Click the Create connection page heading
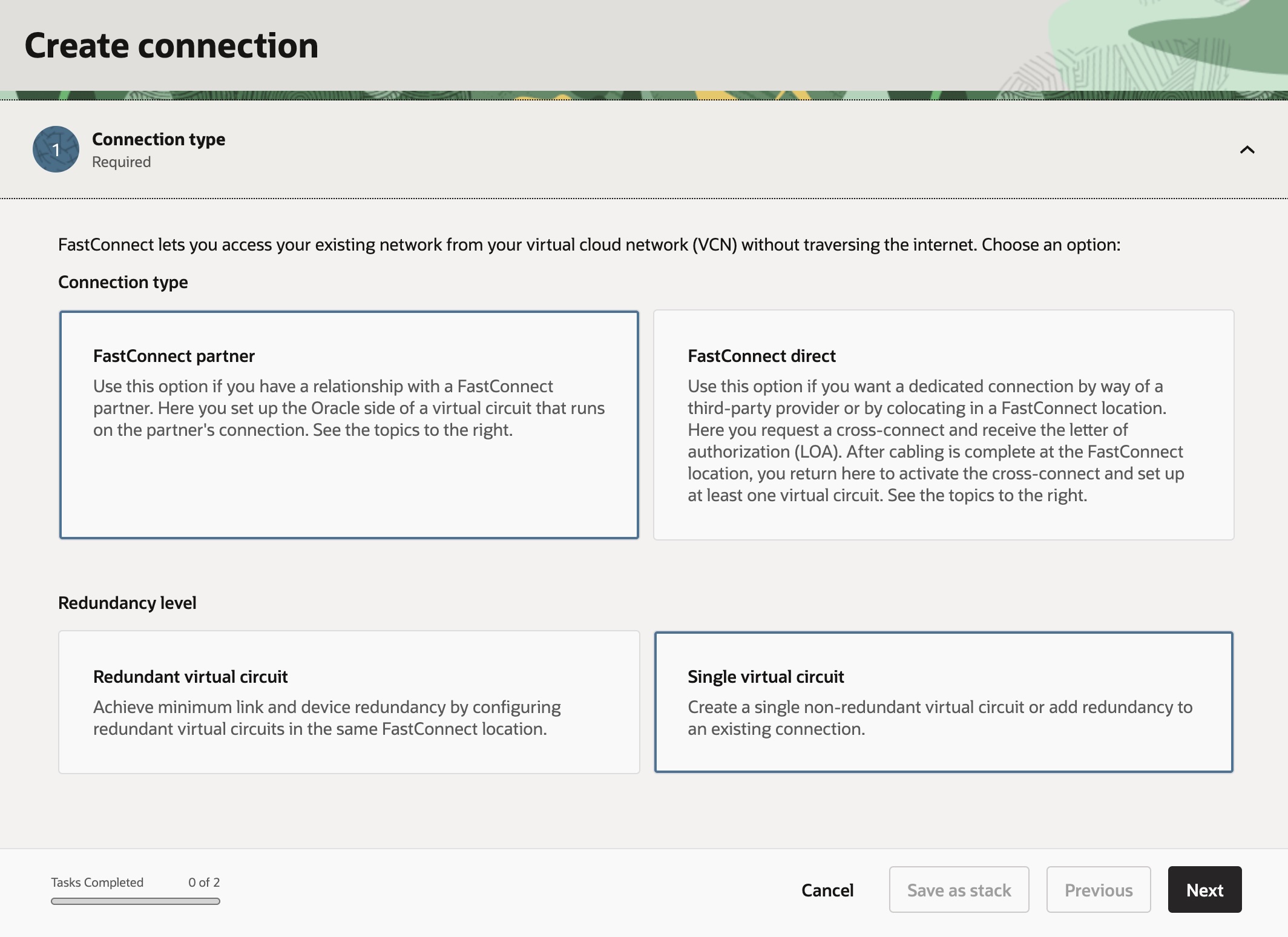Screen dimensions: 1288x937 point(171,46)
